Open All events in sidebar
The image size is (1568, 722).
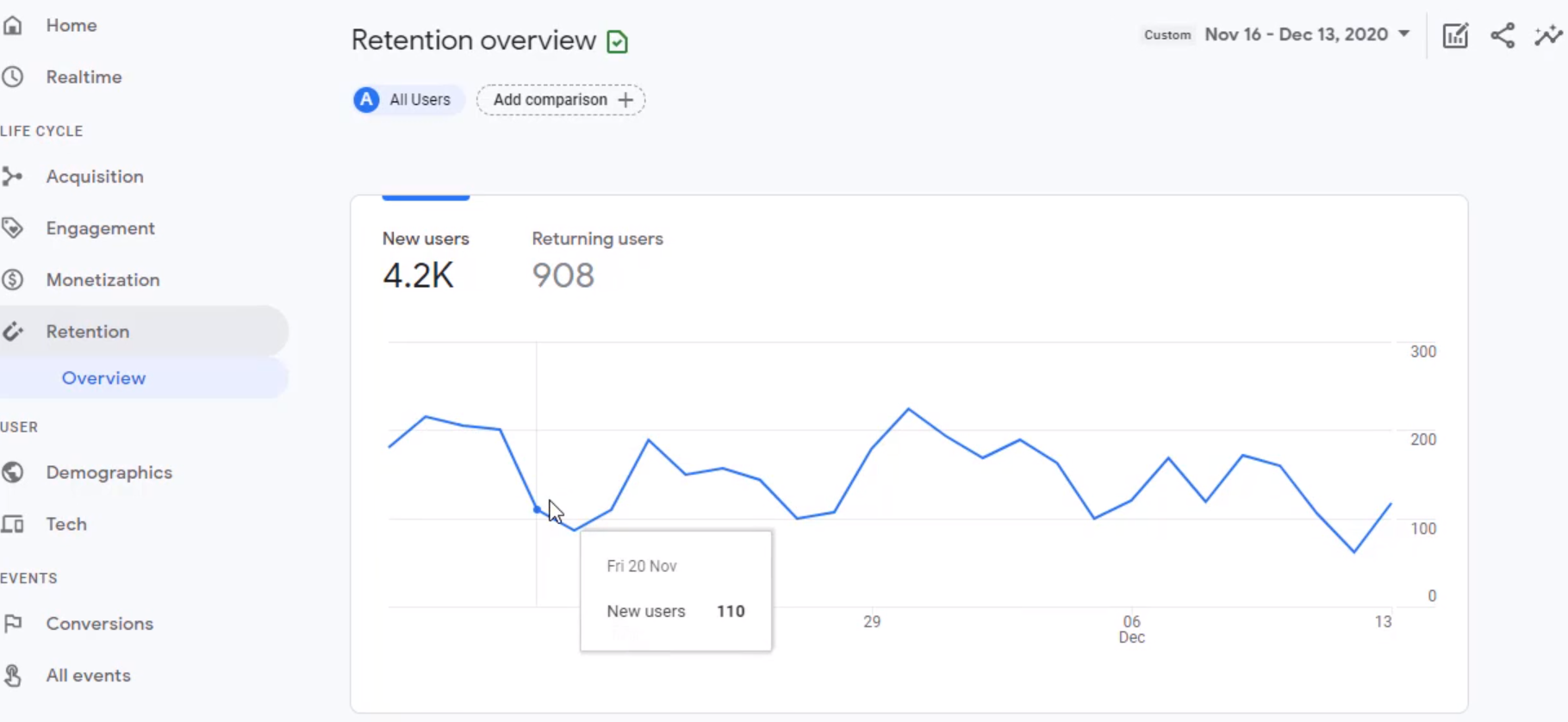point(88,675)
